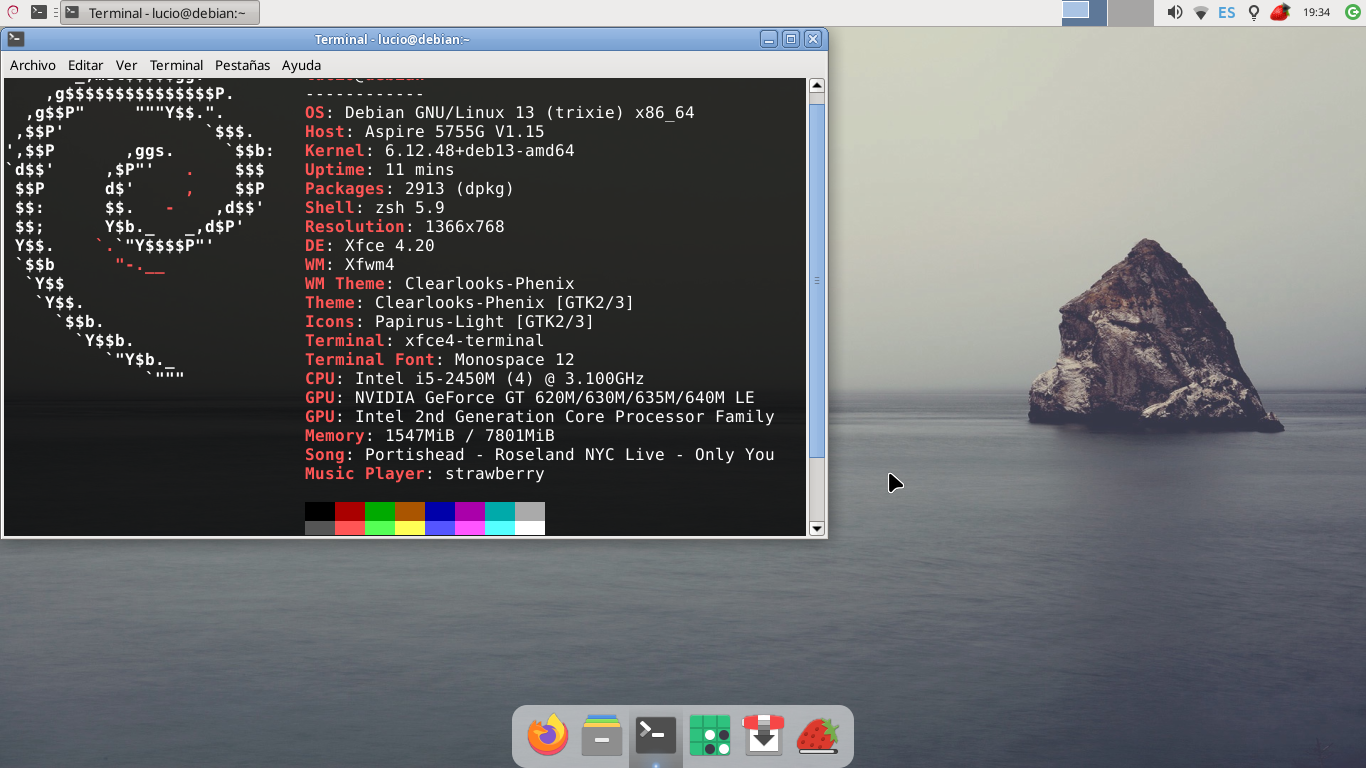Open the Archivo menu
Viewport: 1366px width, 768px height.
(x=33, y=65)
